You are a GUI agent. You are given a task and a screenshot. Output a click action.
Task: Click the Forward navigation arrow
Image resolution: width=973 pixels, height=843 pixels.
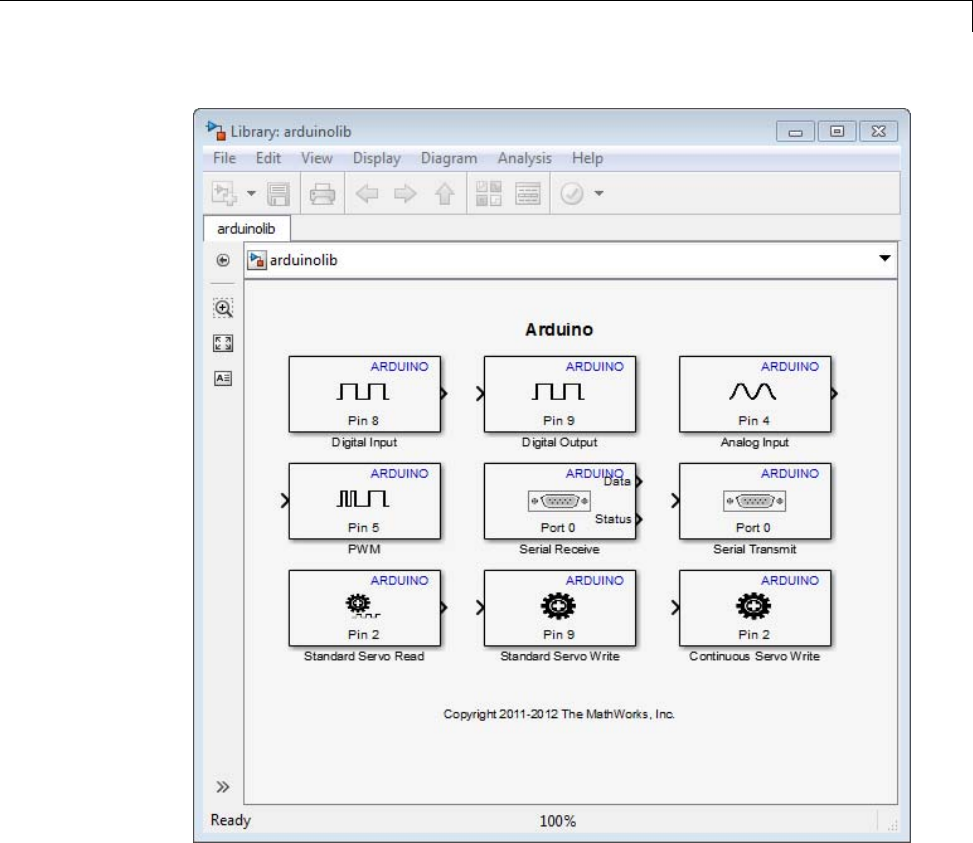[405, 194]
